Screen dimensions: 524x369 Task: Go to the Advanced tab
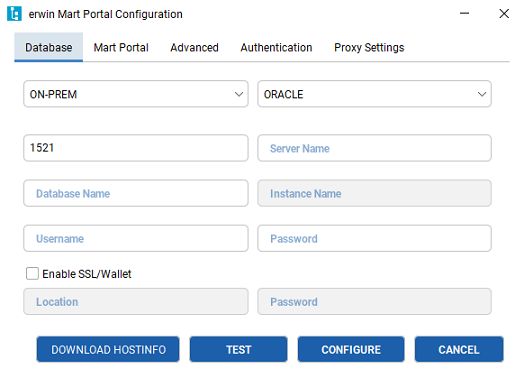click(194, 47)
